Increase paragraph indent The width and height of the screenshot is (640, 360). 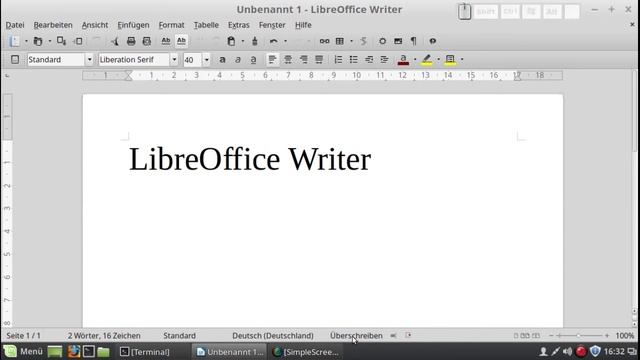(x=384, y=60)
